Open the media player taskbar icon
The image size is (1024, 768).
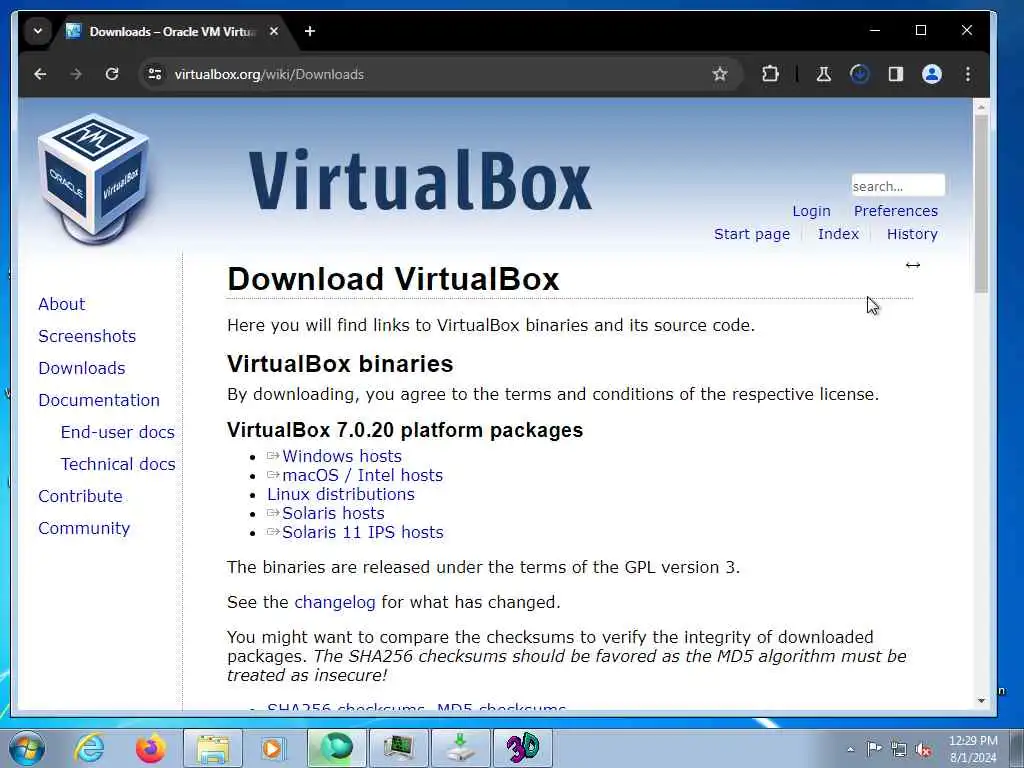coord(273,748)
